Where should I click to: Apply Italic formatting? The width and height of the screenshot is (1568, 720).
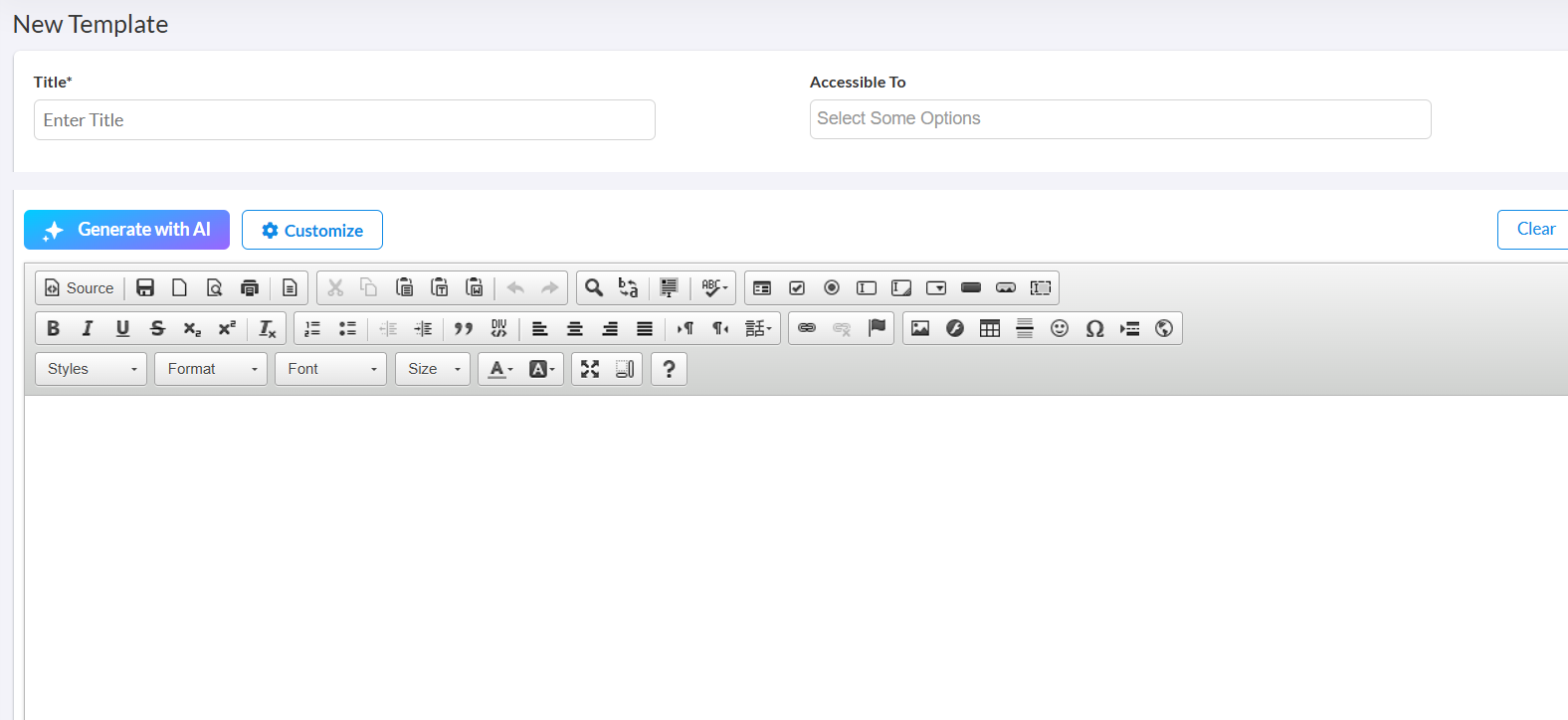(x=88, y=328)
